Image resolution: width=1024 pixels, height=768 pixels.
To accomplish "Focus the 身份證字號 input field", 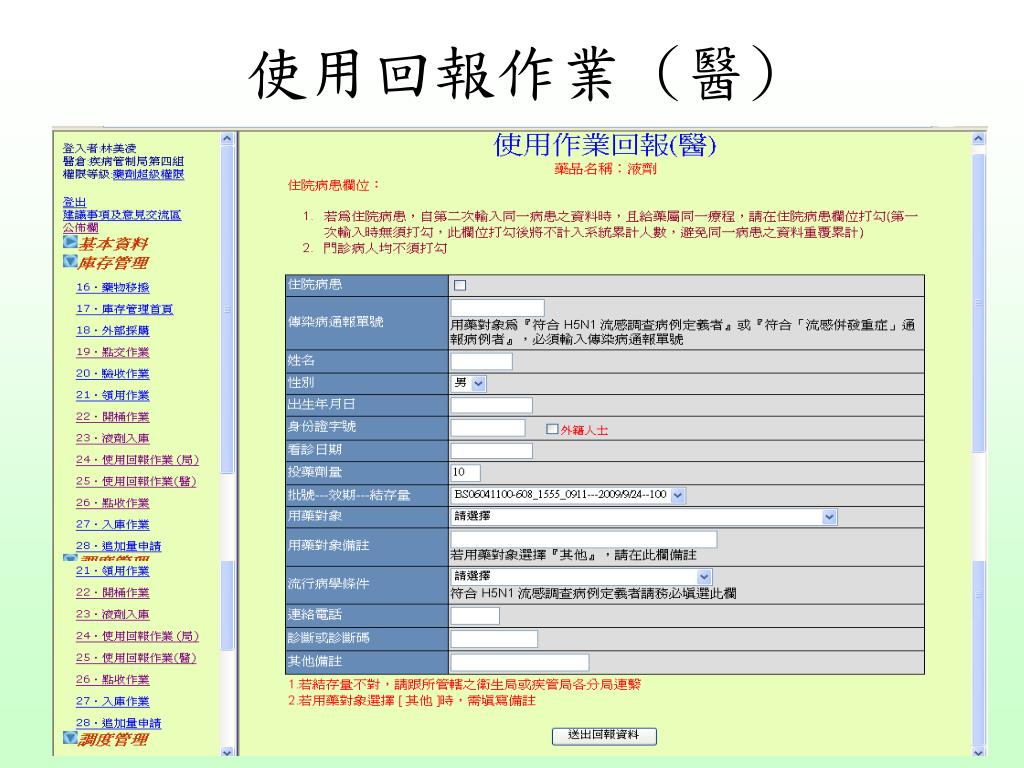I will coord(488,428).
